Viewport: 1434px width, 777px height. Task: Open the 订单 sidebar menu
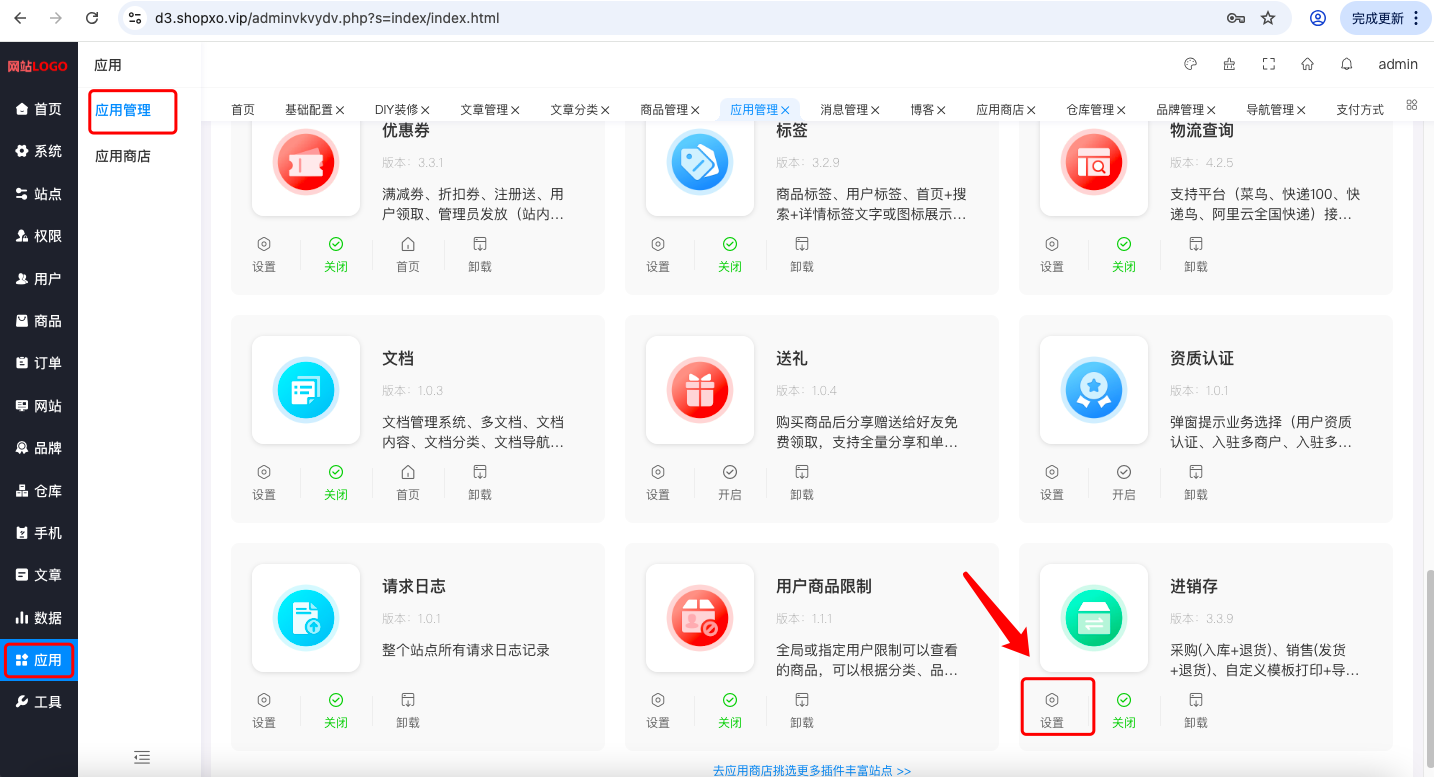39,363
